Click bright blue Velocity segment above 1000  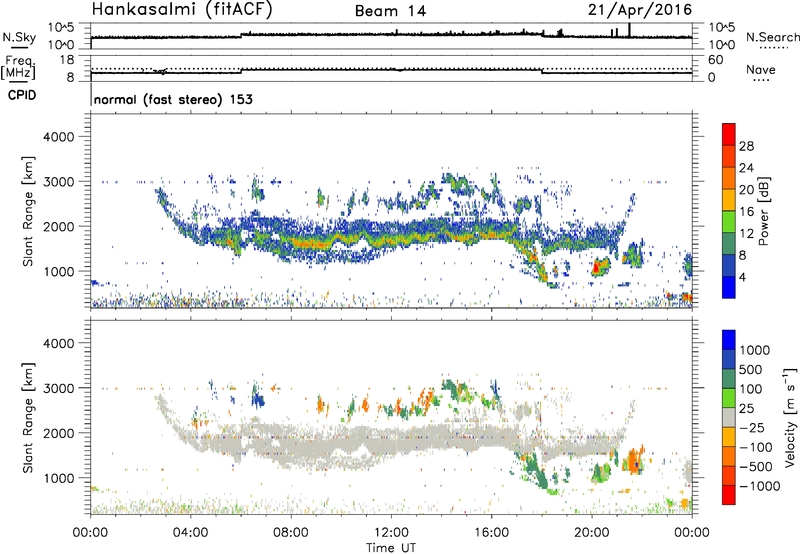click(x=729, y=340)
